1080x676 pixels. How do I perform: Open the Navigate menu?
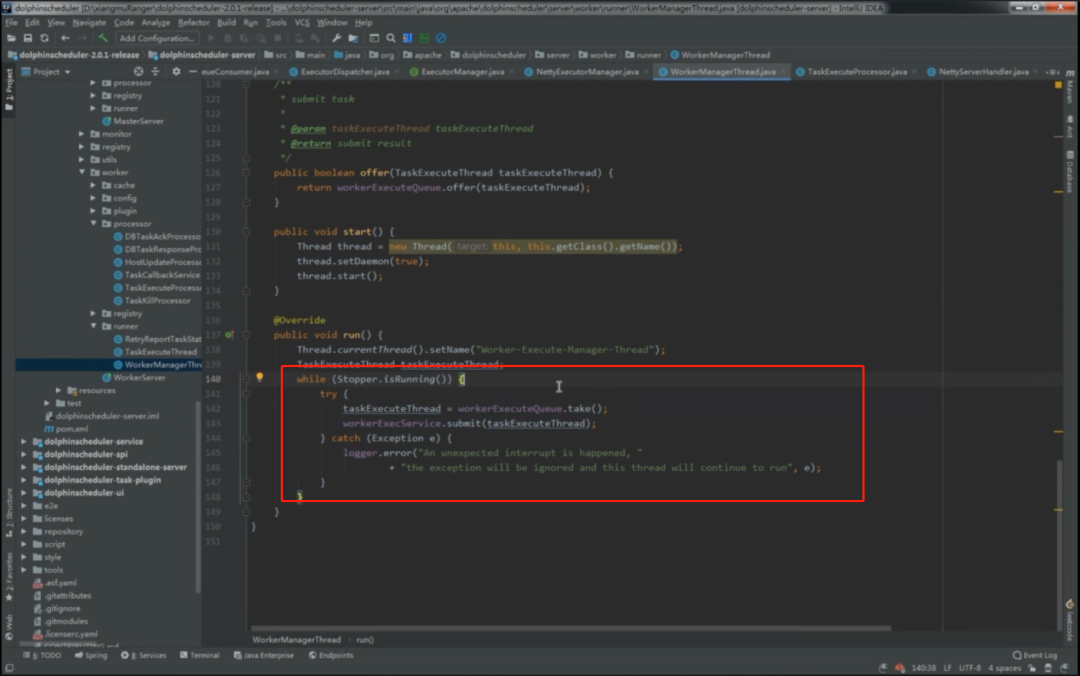[x=89, y=23]
